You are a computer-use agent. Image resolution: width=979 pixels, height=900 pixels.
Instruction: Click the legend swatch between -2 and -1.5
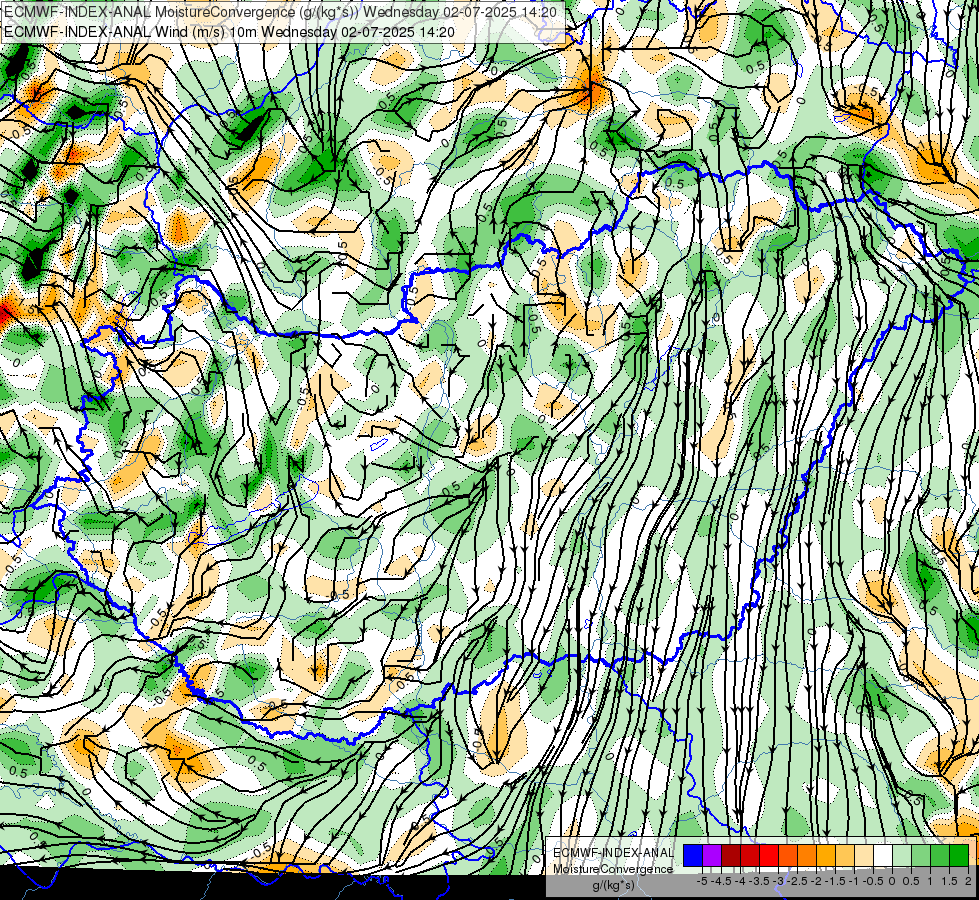click(826, 856)
